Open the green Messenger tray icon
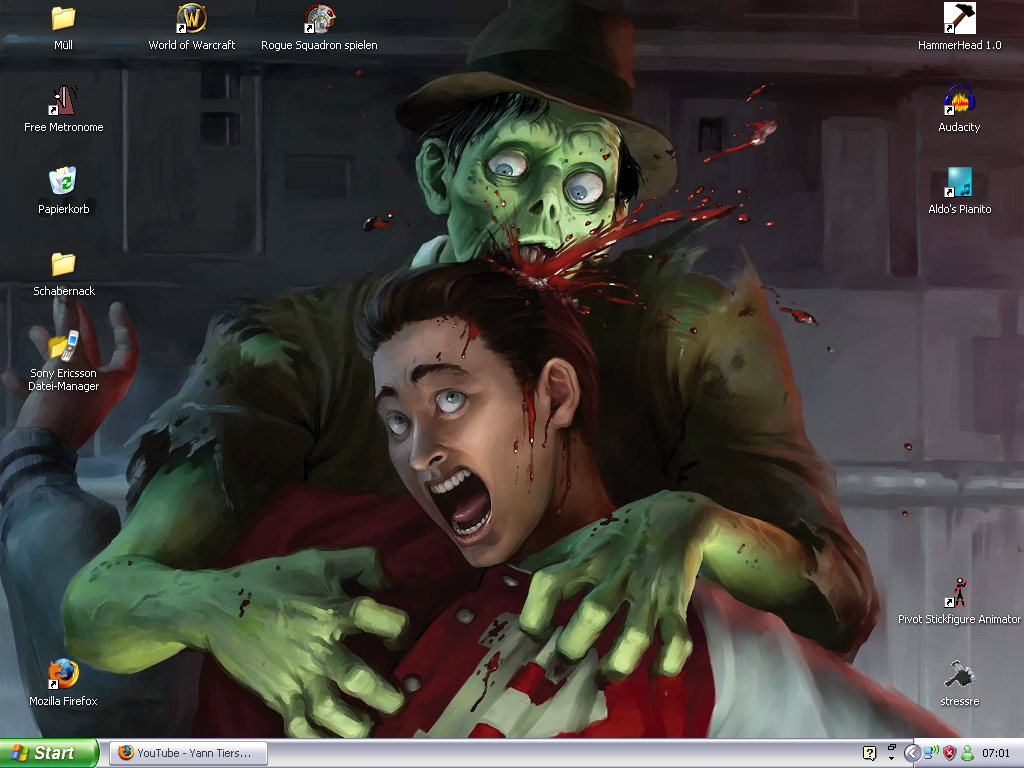This screenshot has height=768, width=1024. click(x=967, y=753)
